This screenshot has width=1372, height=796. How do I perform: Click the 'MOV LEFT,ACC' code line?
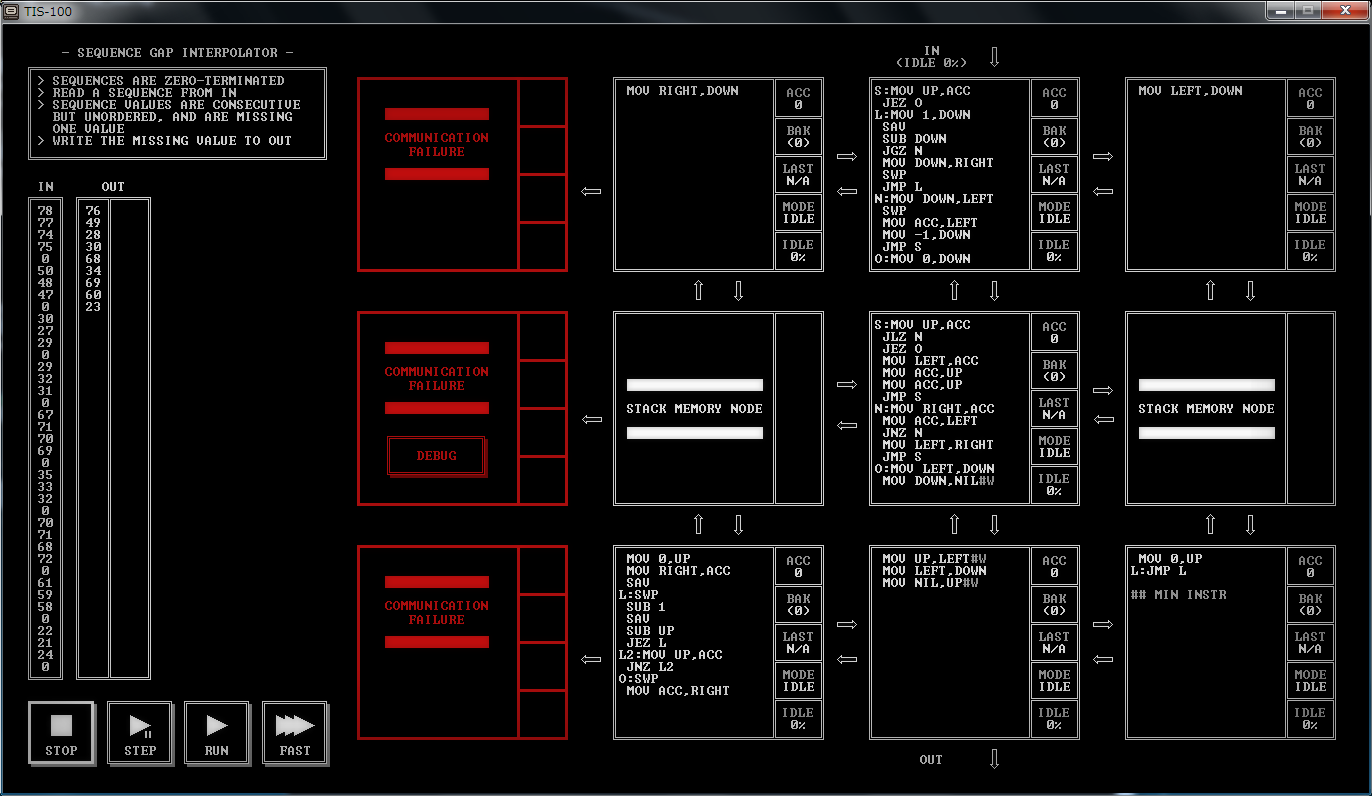pos(930,361)
